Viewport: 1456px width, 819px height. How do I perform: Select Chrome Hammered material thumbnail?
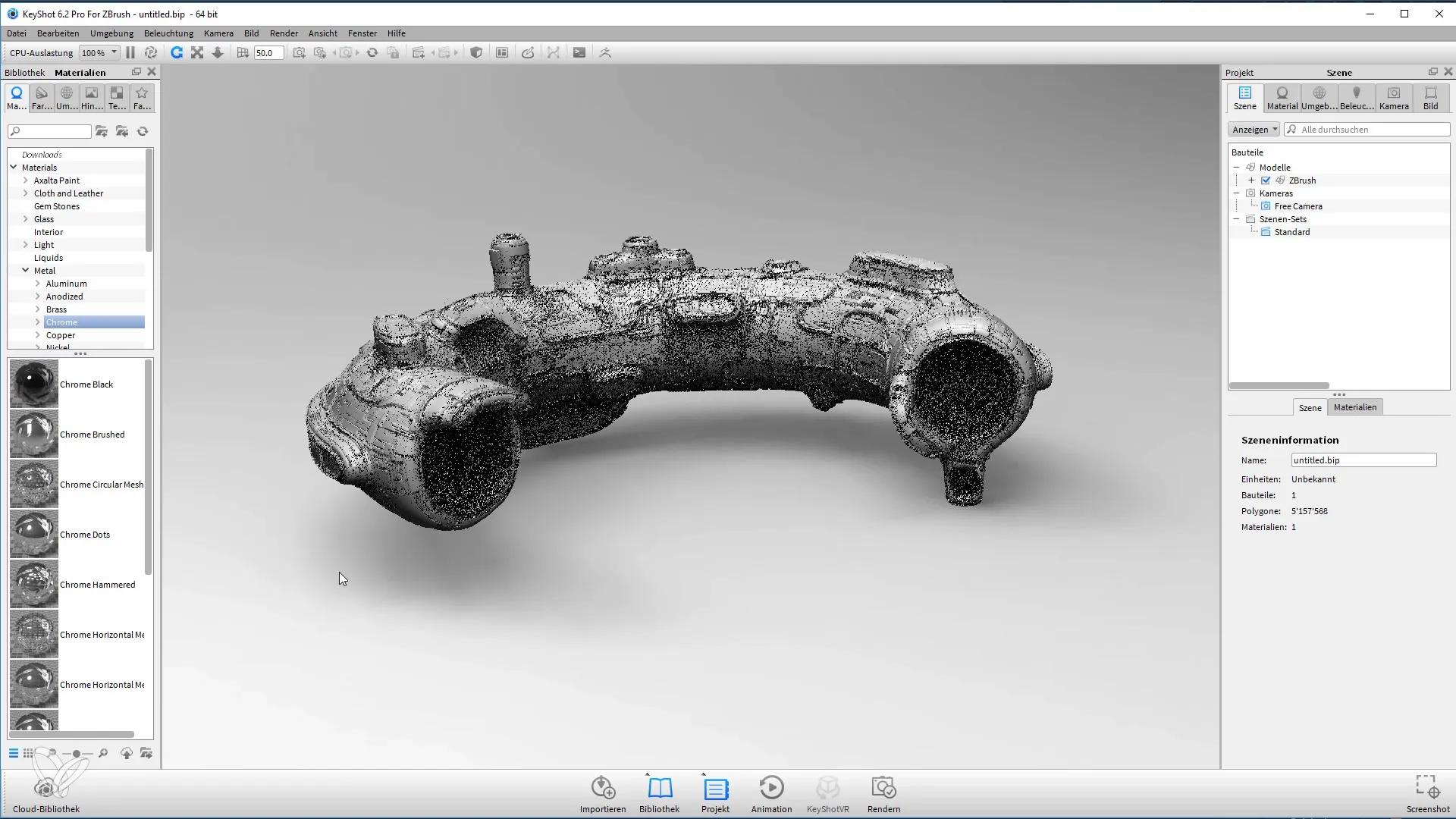(34, 585)
